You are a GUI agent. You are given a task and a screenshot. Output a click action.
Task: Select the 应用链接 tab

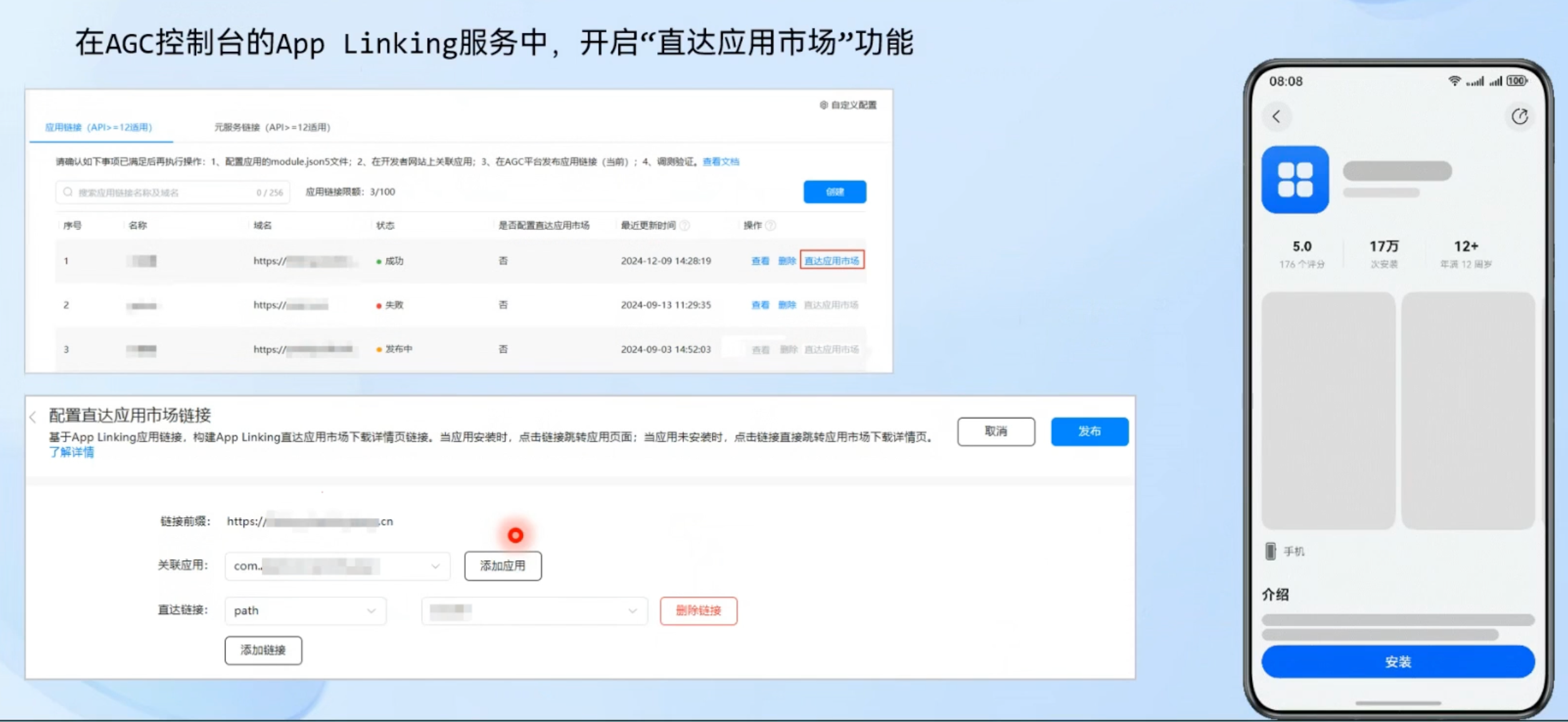tap(99, 127)
